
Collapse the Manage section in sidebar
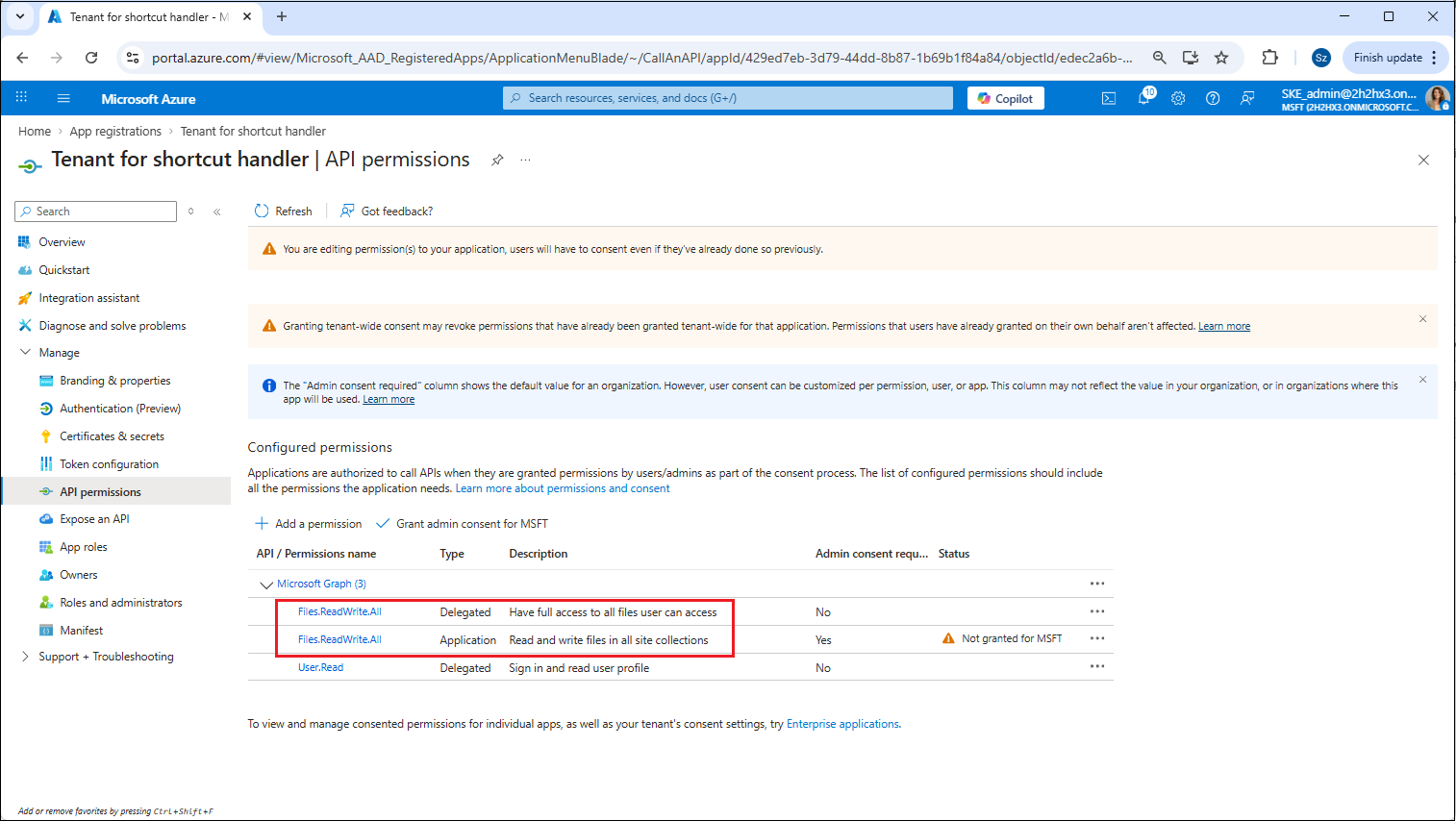click(25, 353)
